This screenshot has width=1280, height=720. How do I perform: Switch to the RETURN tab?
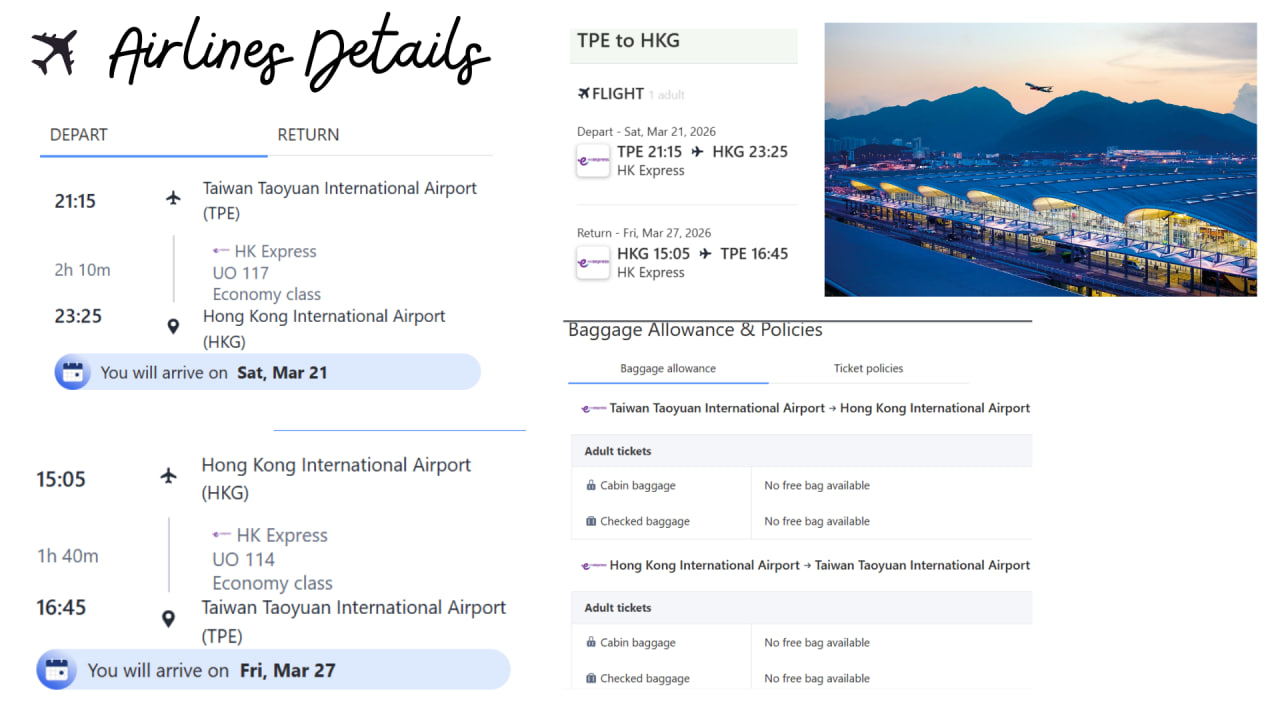click(x=308, y=135)
